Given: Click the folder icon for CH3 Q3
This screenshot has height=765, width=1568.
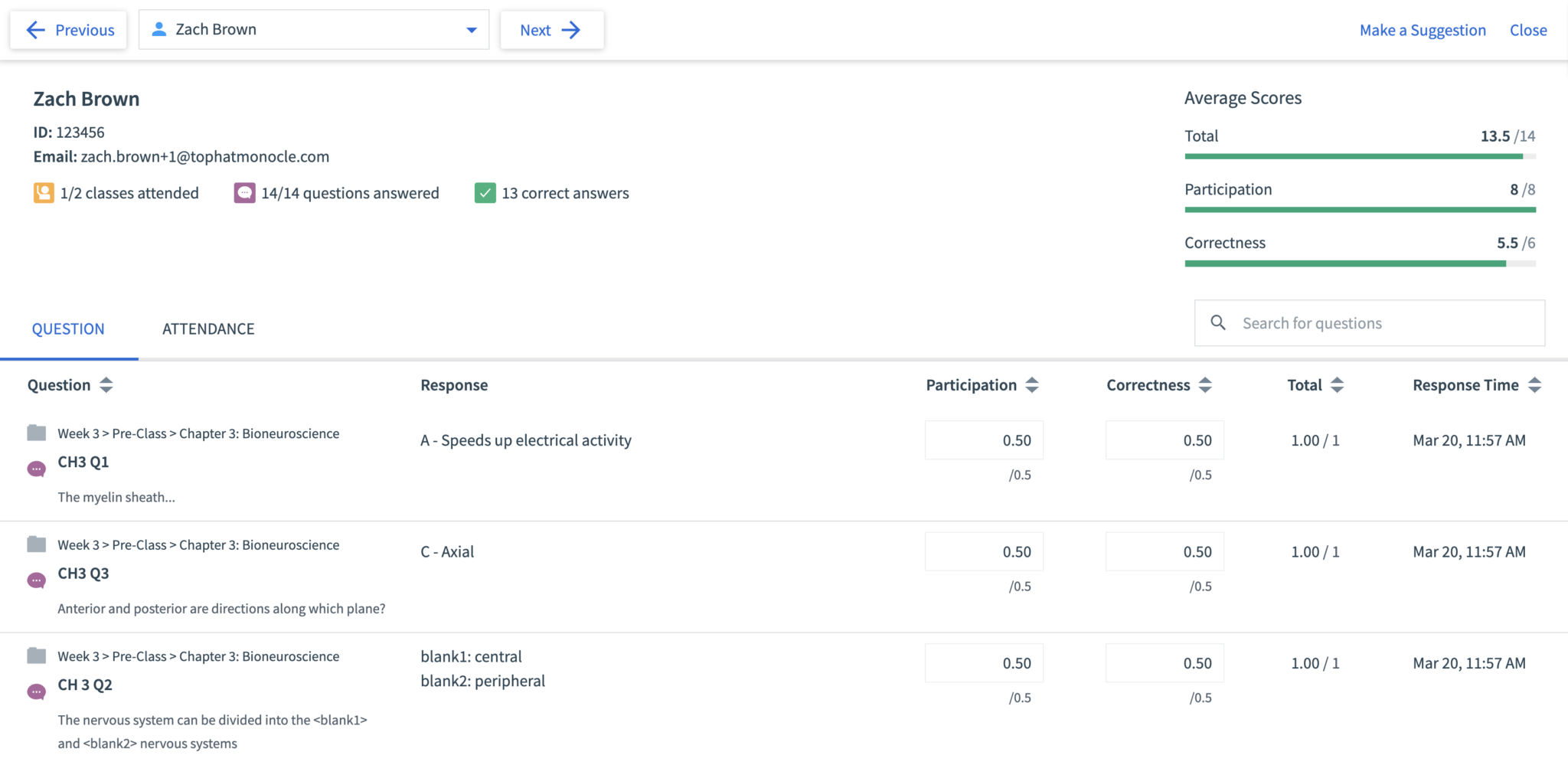Looking at the screenshot, I should pyautogui.click(x=37, y=544).
